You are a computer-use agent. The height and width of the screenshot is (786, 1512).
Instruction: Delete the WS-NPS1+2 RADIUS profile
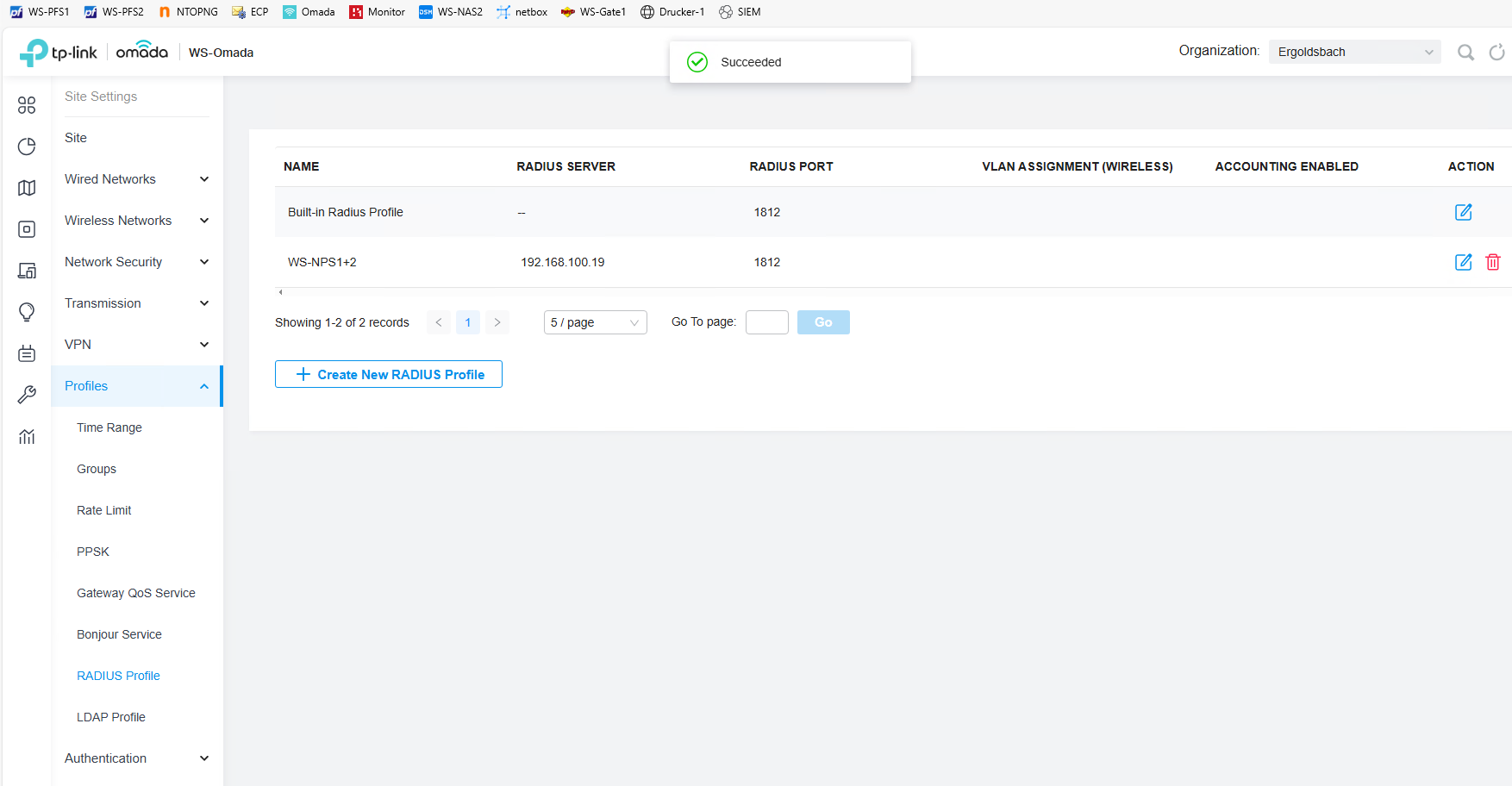1493,262
